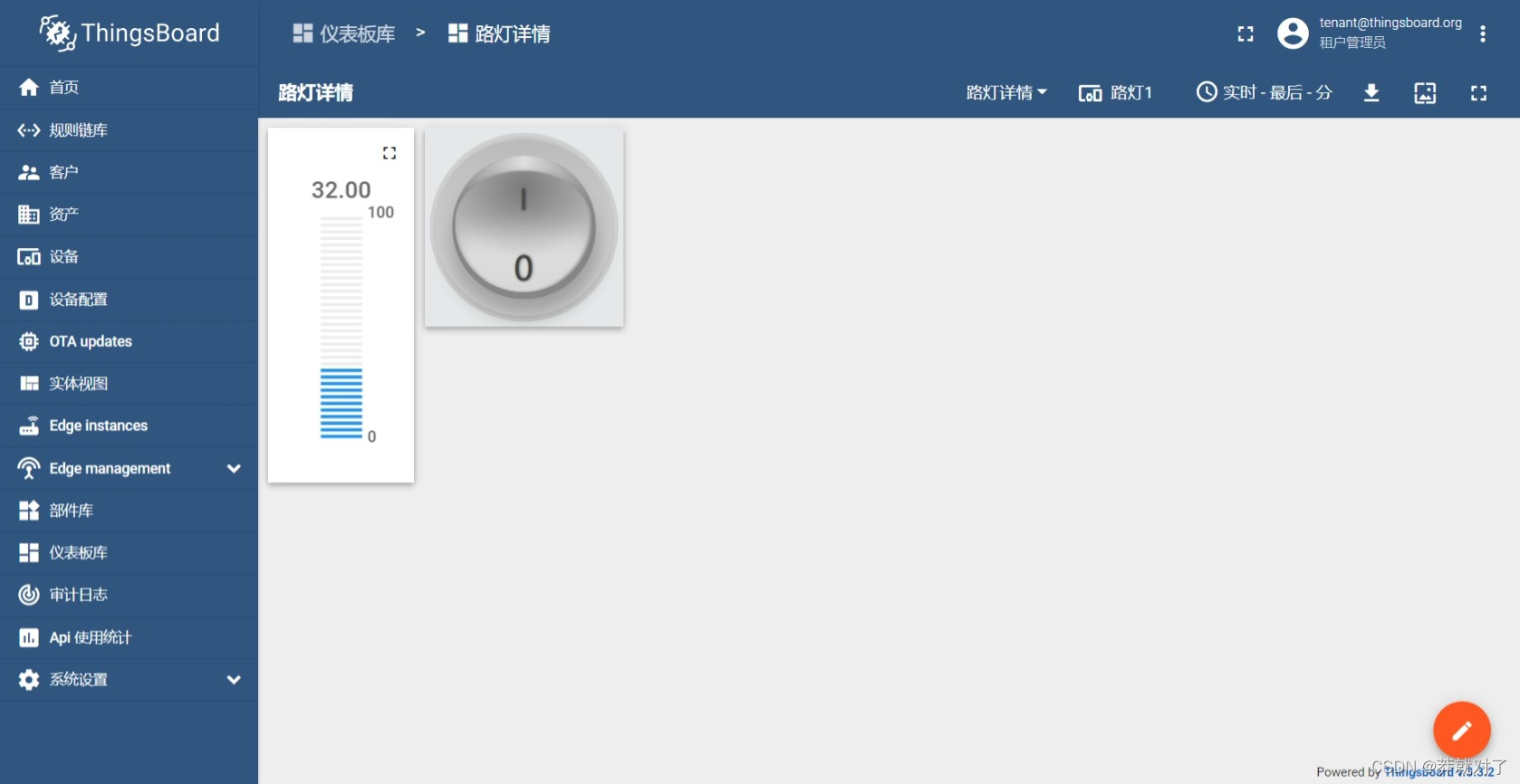Click the 系统设置 gear icon
The width and height of the screenshot is (1520, 784).
click(x=29, y=680)
